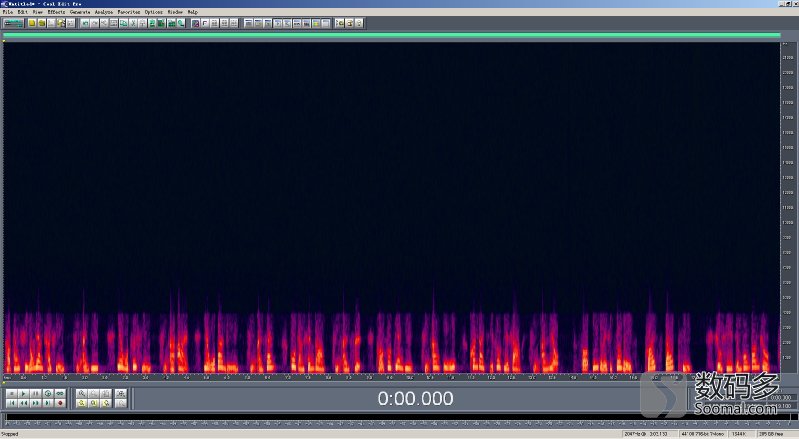The width and height of the screenshot is (799, 439).
Task: Click the vertical frequency ruler on right
Action: pos(788,208)
